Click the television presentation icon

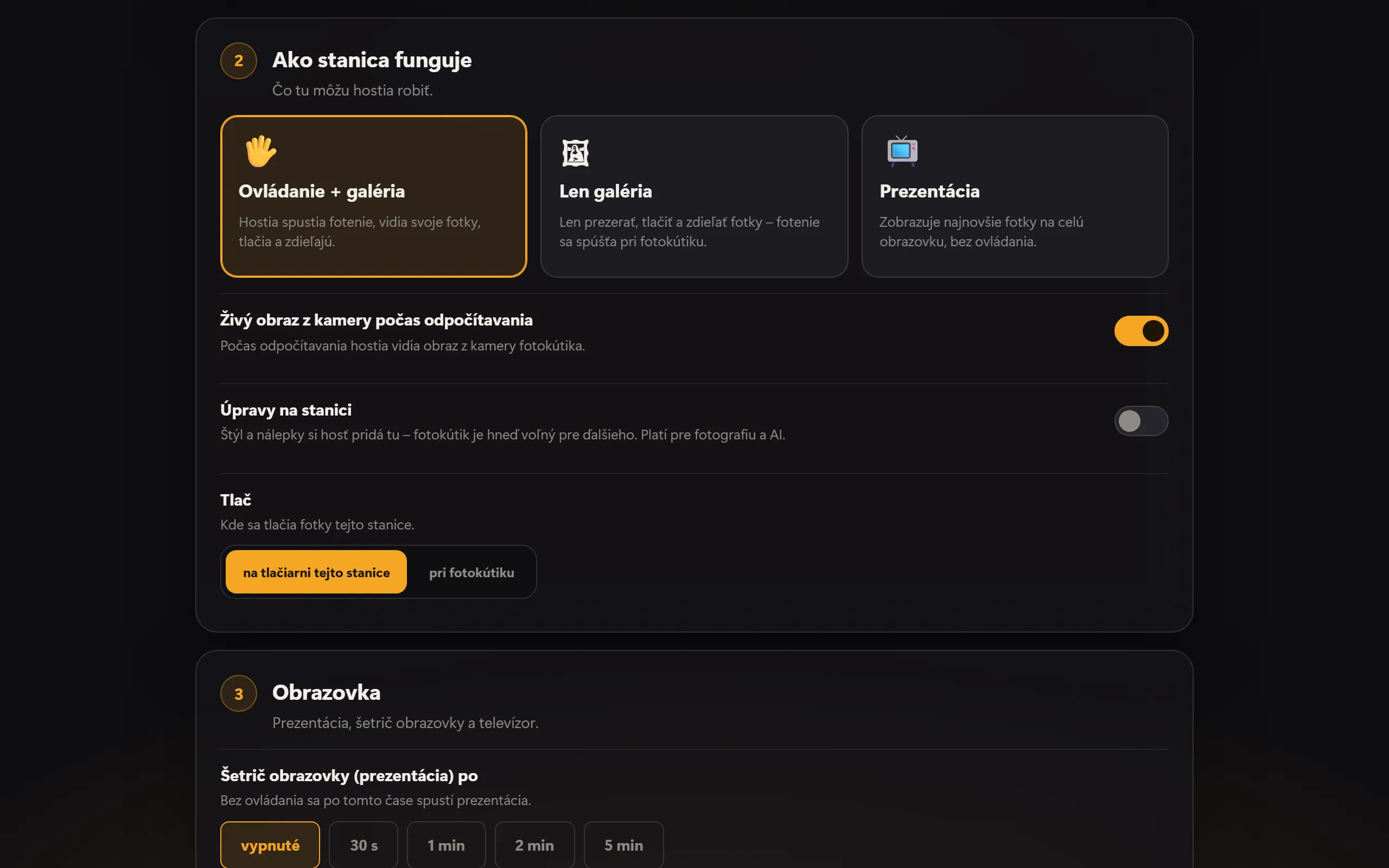coord(902,151)
